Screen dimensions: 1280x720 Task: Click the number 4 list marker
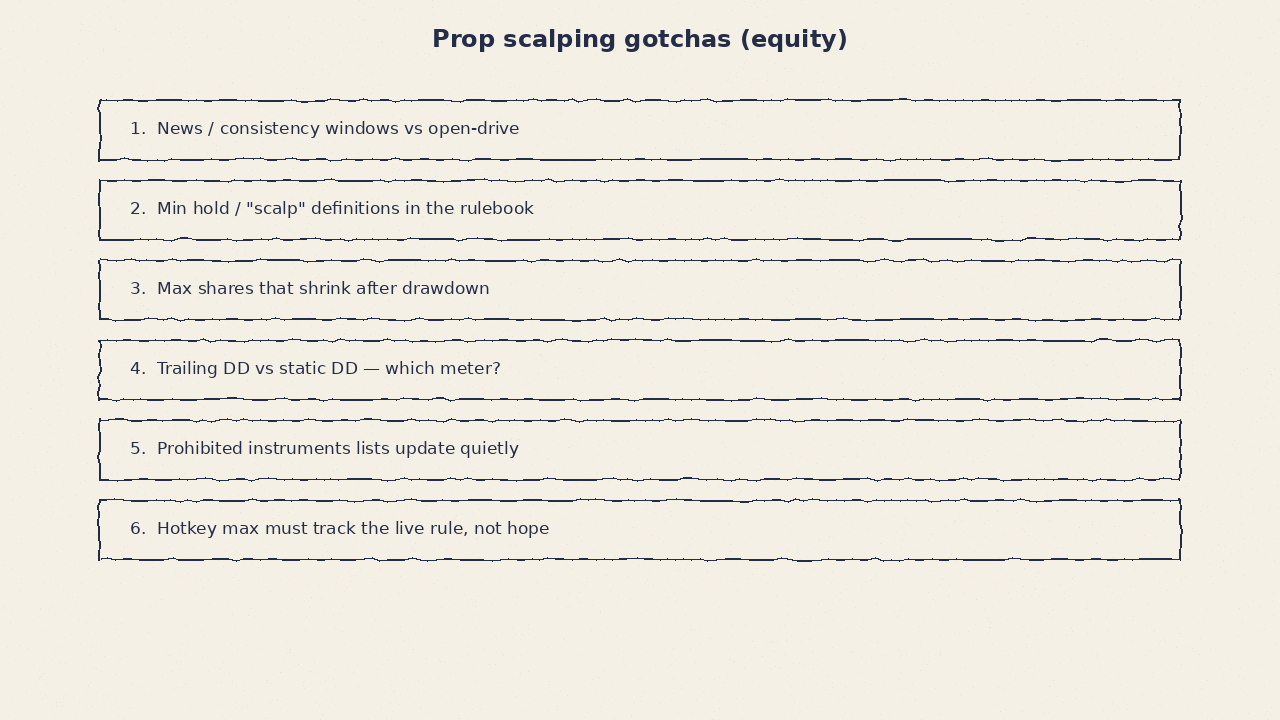pos(138,369)
